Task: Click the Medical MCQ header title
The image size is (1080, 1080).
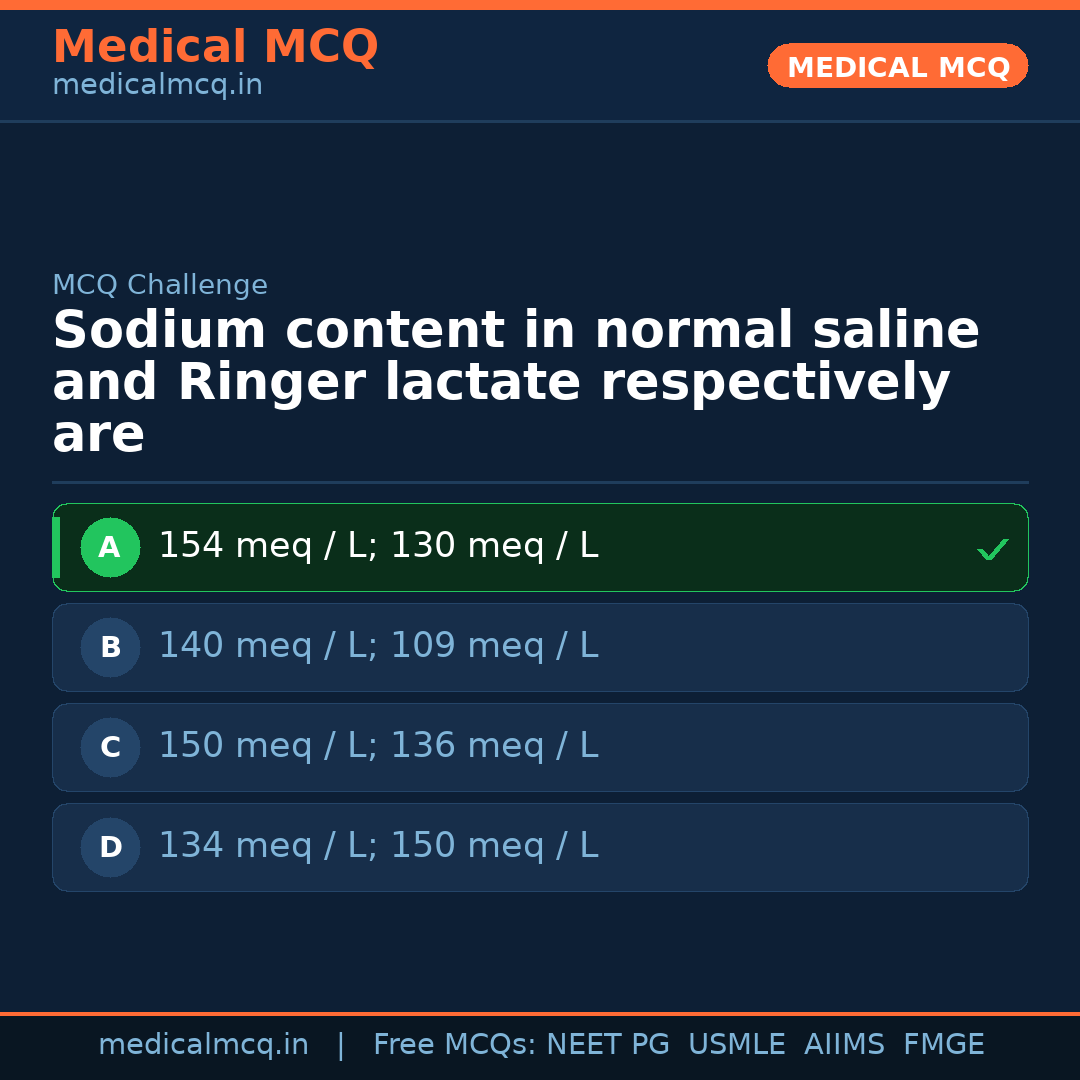Action: pos(215,47)
